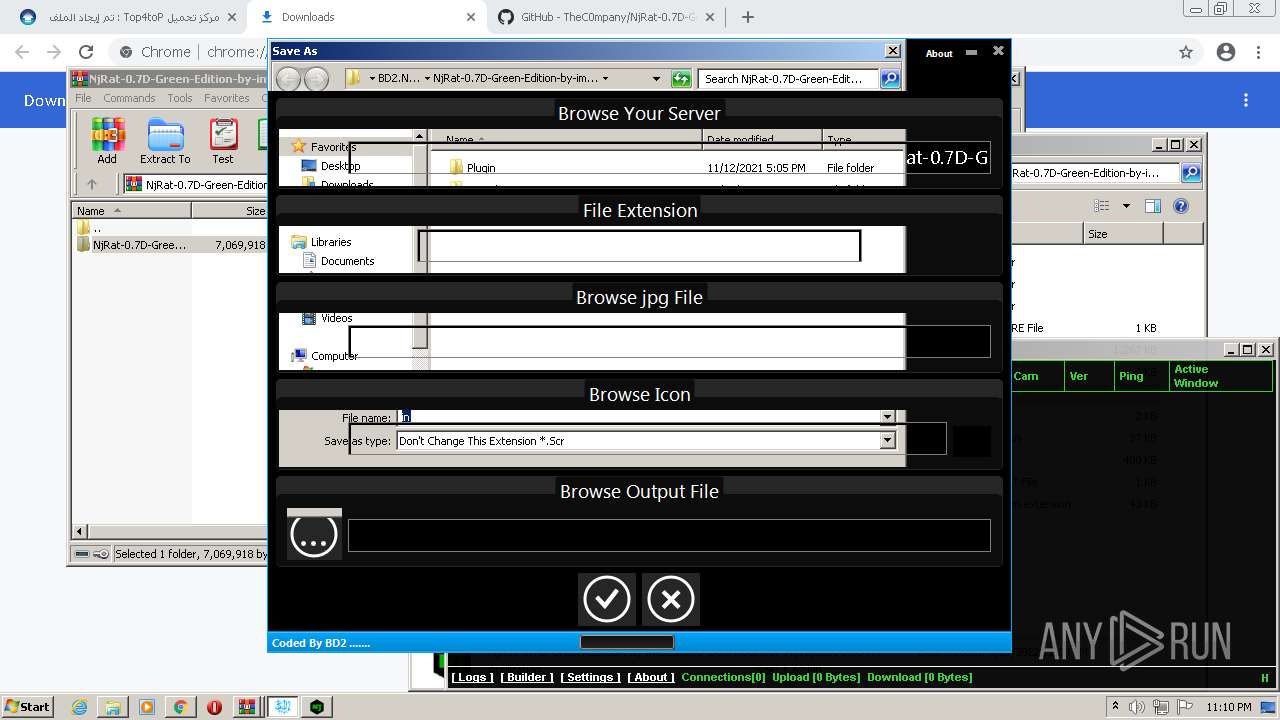Screen dimensions: 1280x720
Task: Open the NjRat [ About ] link
Action: [x=651, y=677]
